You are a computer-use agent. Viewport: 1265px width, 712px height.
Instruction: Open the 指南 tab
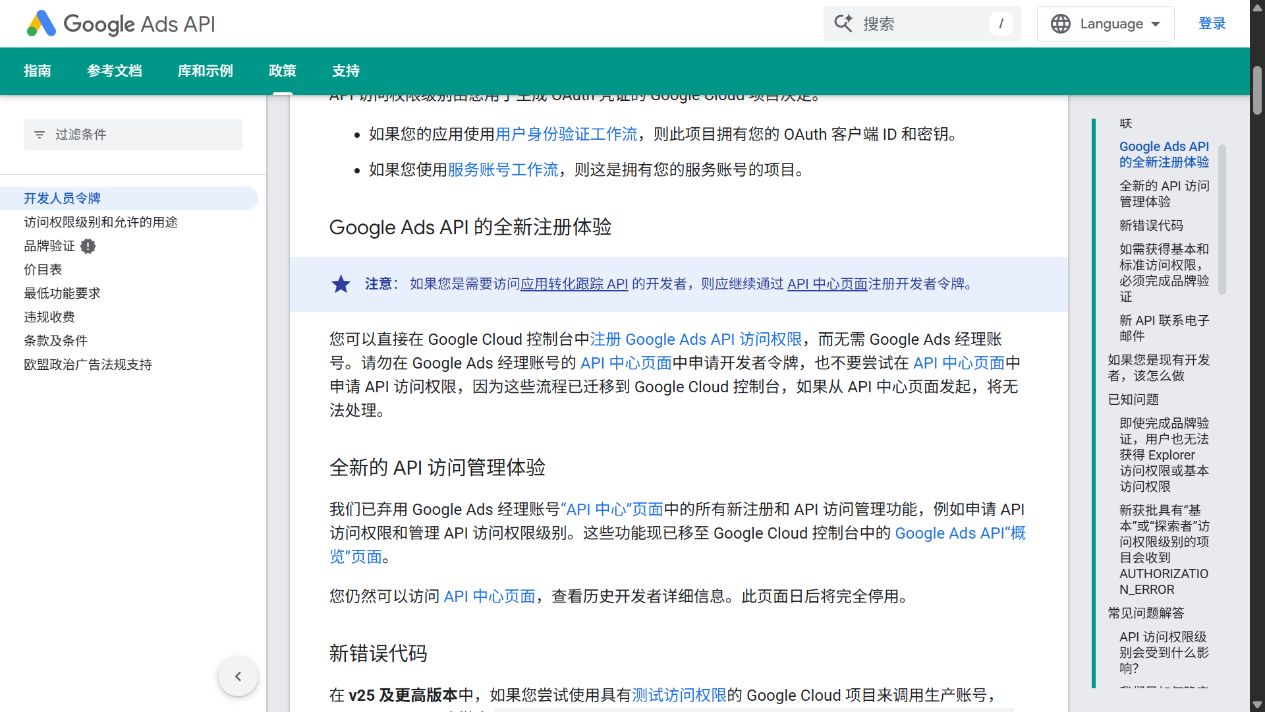[x=38, y=71]
